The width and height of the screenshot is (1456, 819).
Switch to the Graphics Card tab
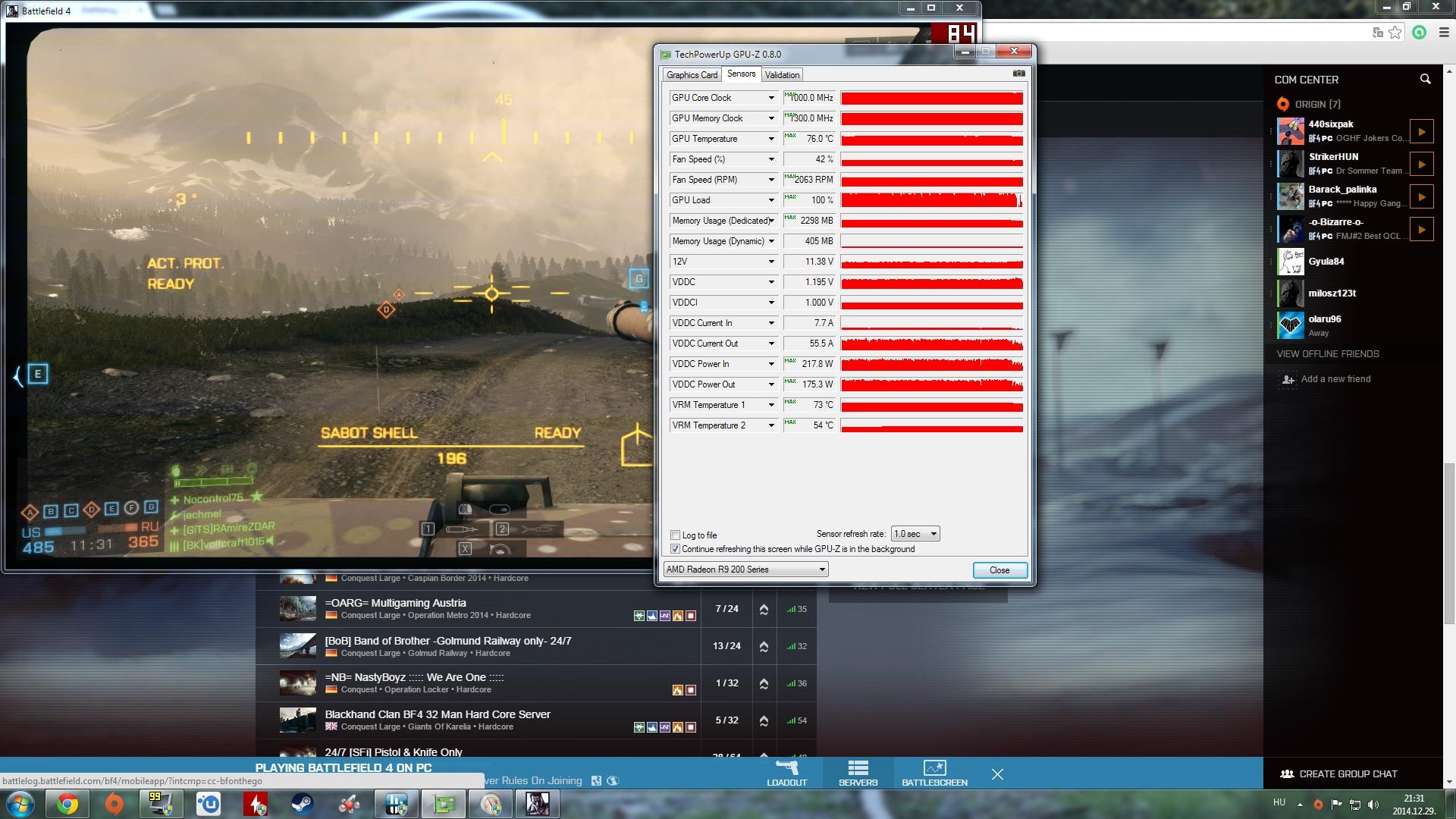[692, 74]
